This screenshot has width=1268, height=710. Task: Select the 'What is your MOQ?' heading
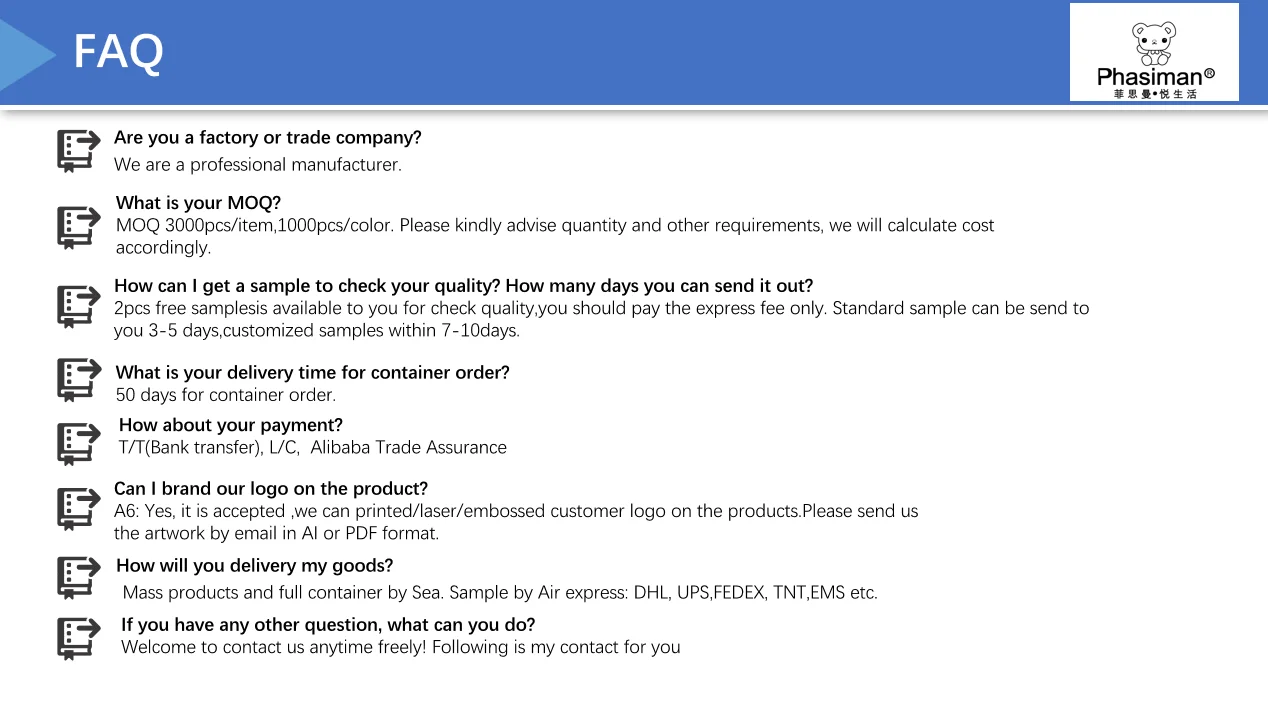click(x=198, y=203)
